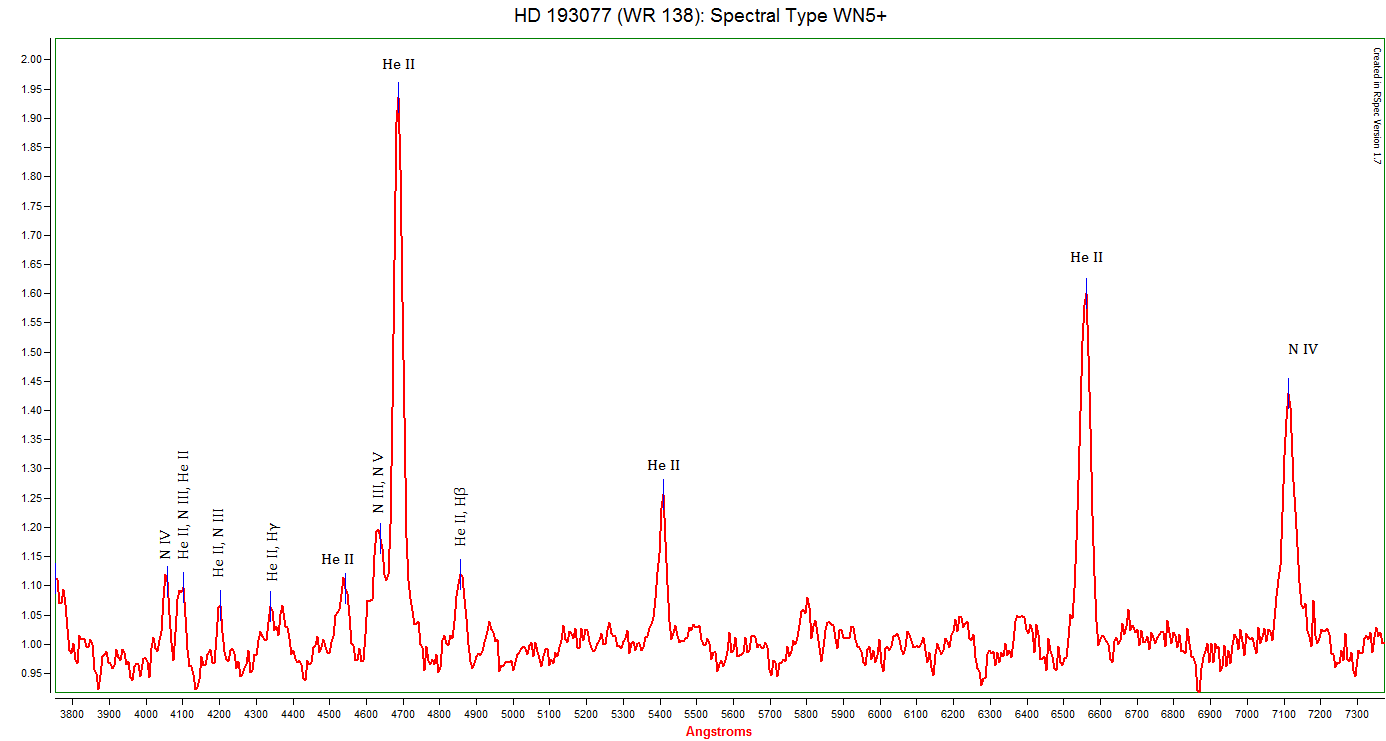The image size is (1386, 741).
Task: Click the 5400 x-axis tick value
Action: pos(660,714)
